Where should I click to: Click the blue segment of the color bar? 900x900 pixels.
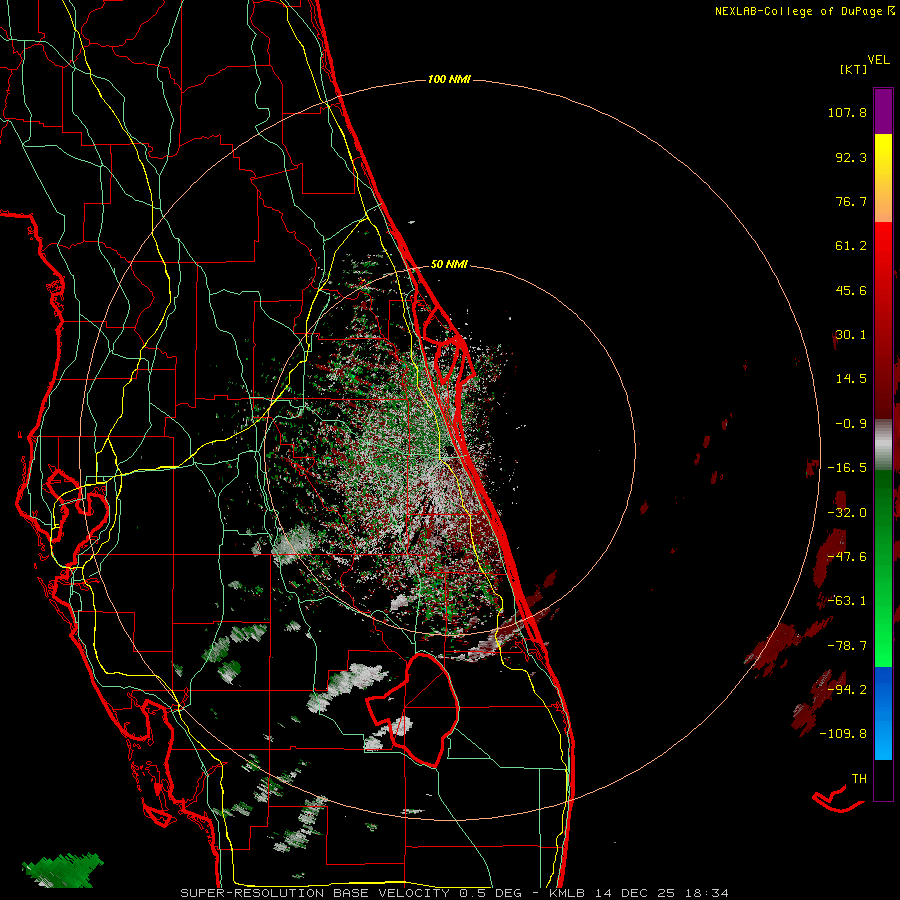click(883, 713)
